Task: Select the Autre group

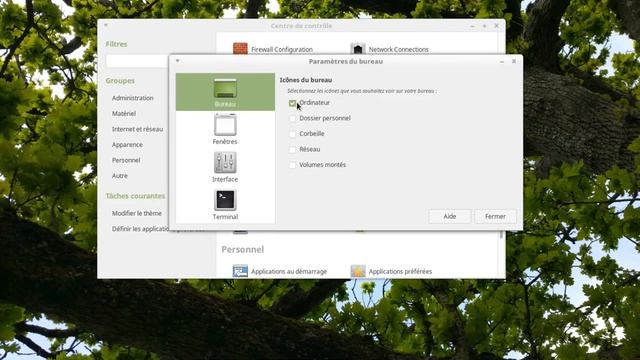Action: click(x=120, y=176)
